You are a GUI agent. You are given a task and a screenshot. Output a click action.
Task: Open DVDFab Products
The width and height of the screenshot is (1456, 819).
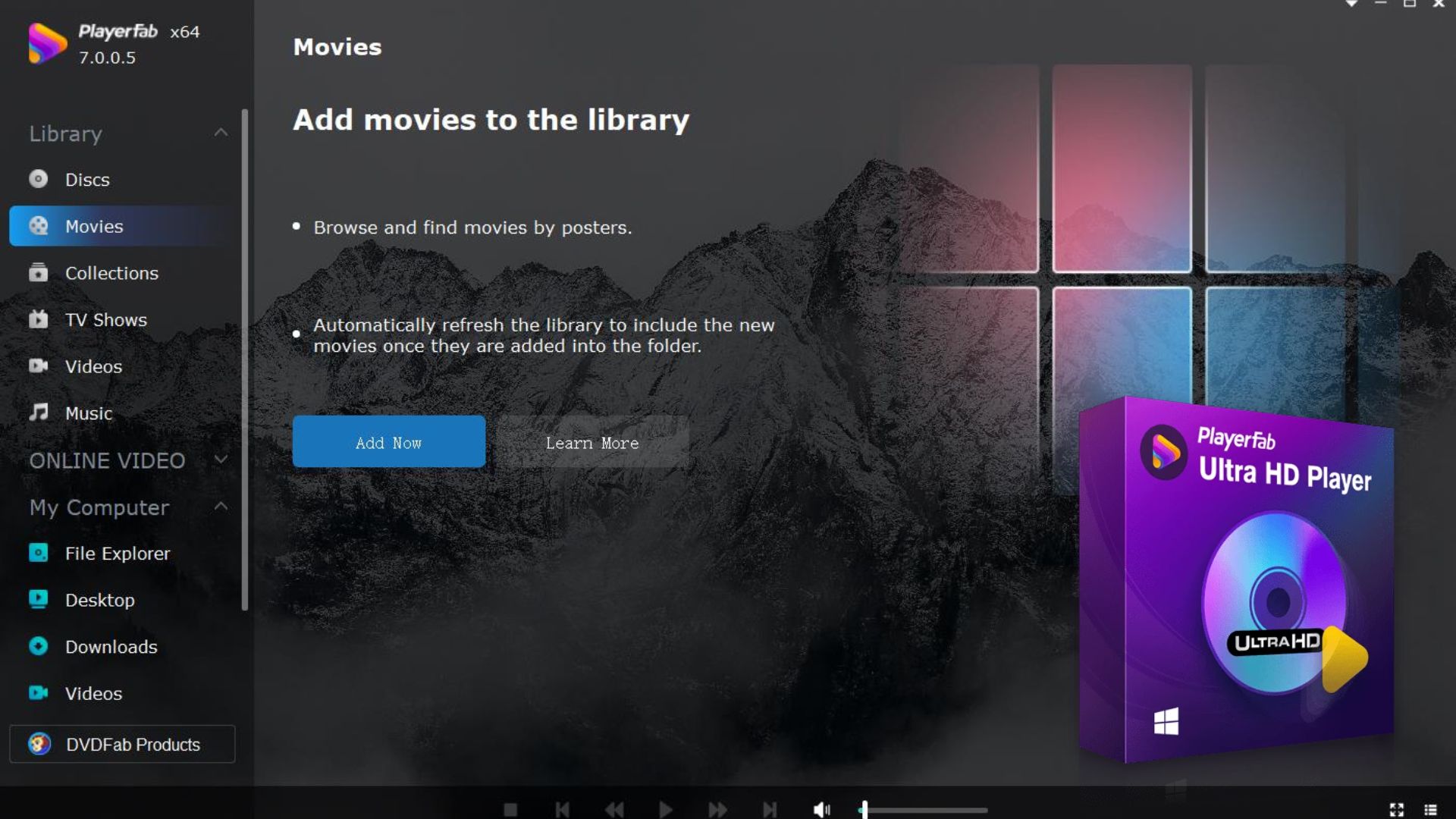122,744
